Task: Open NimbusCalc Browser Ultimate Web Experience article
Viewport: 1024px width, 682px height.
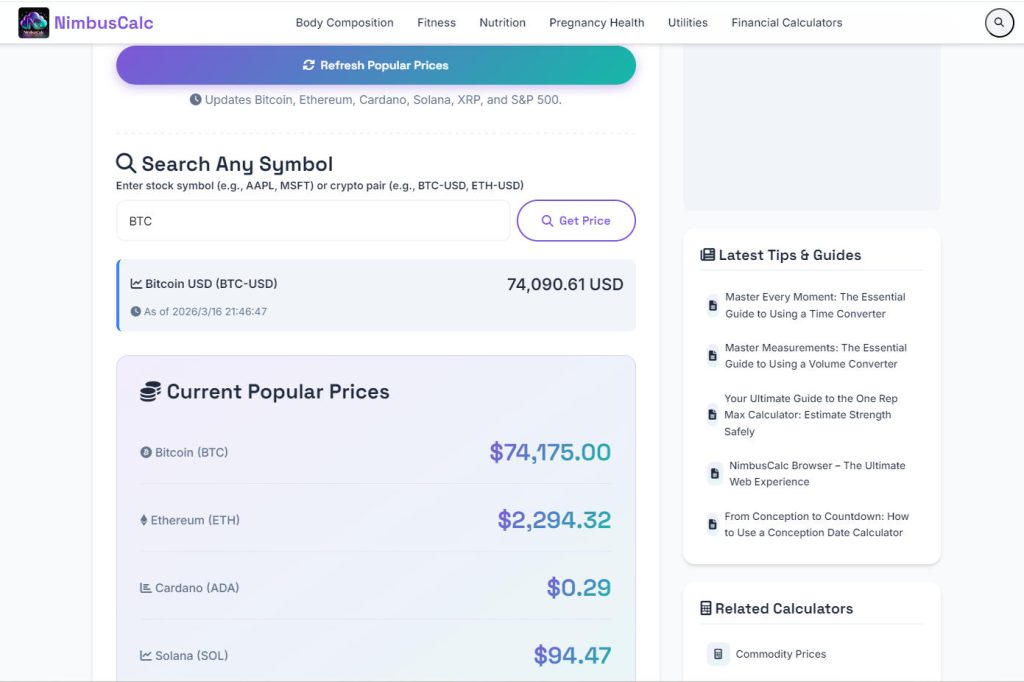Action: pyautogui.click(x=817, y=474)
